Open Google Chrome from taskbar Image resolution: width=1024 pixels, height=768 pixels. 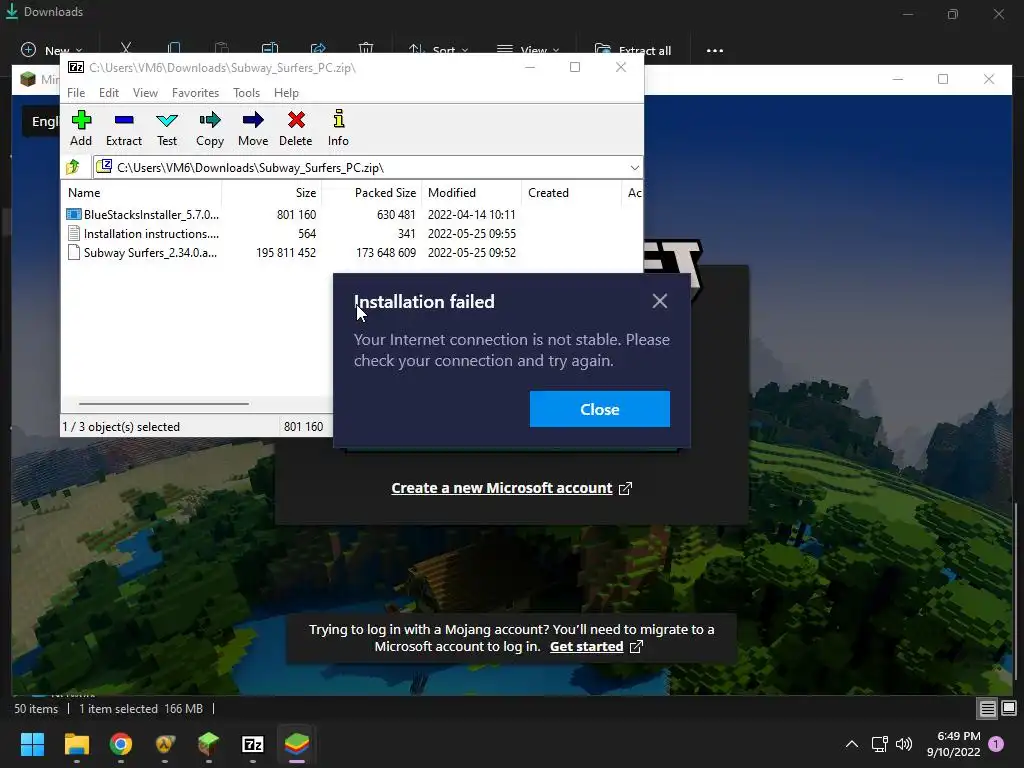pos(121,744)
